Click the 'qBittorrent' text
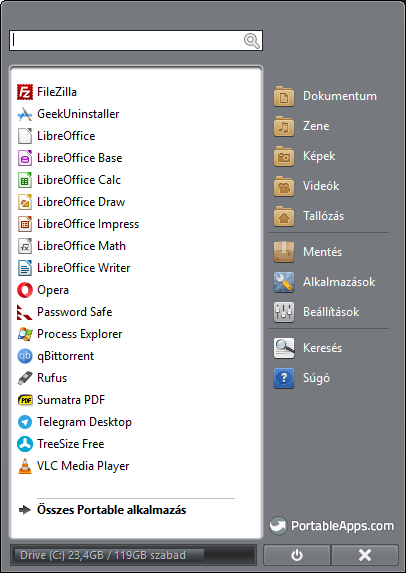This screenshot has width=406, height=573. (x=65, y=356)
